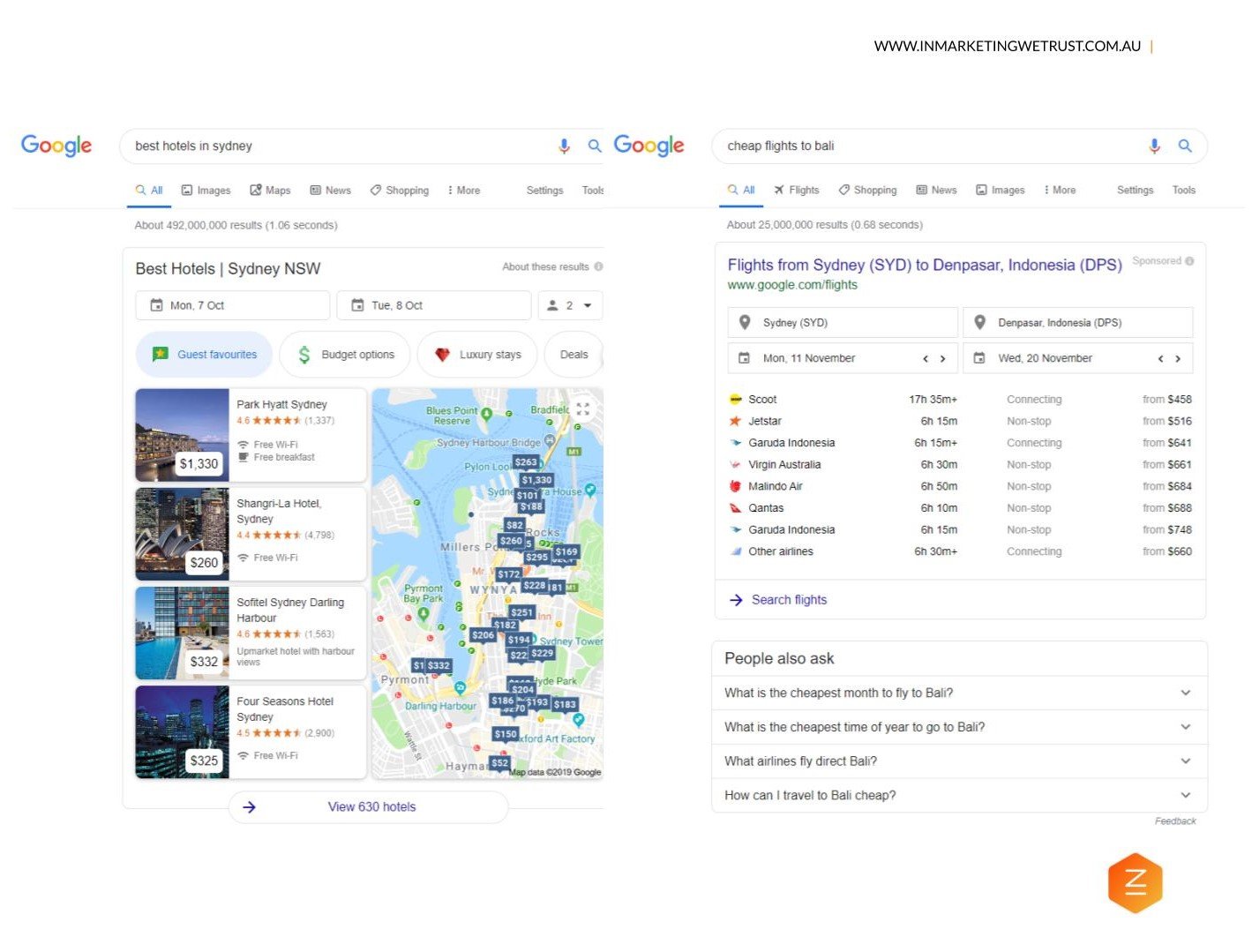
Task: Switch to Shopping tab in hotels search
Action: [x=399, y=191]
